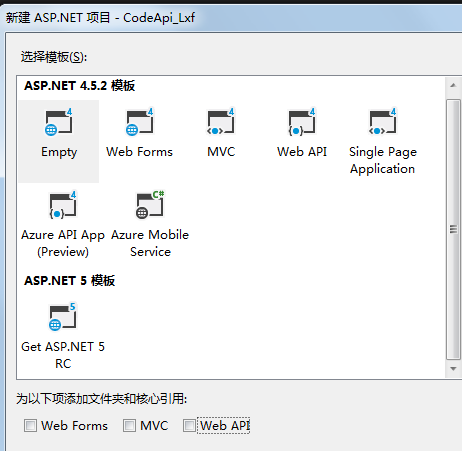Click the "ASP.NET 4.5.2 模板" heading
The height and width of the screenshot is (451, 462).
[x=79, y=86]
